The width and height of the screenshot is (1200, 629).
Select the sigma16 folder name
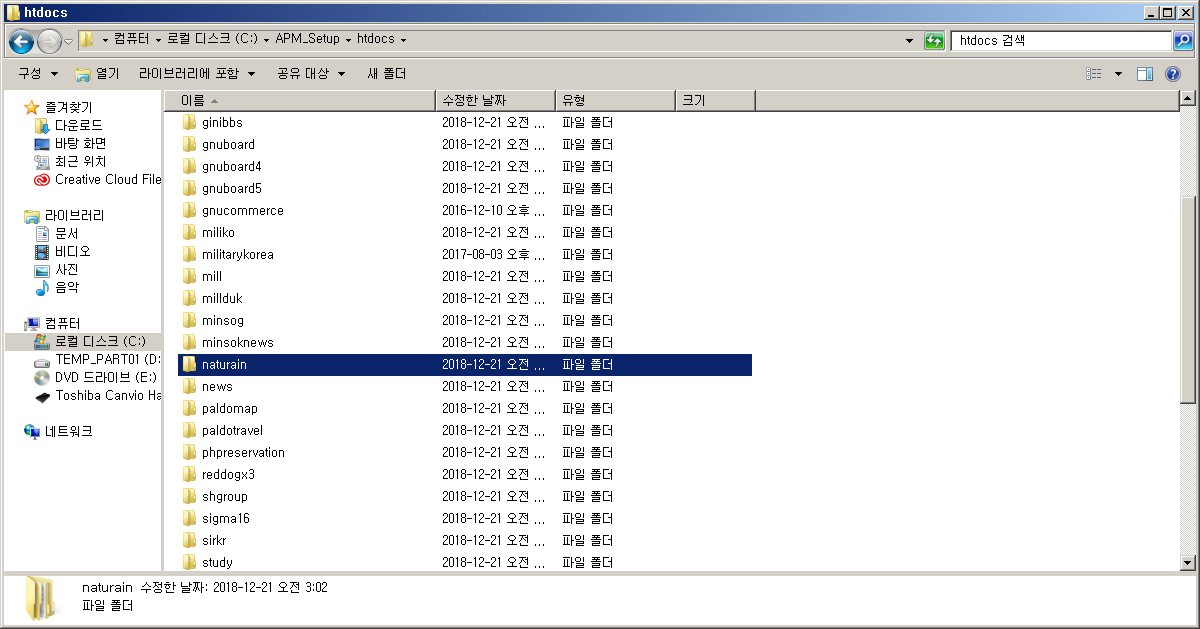(x=225, y=518)
